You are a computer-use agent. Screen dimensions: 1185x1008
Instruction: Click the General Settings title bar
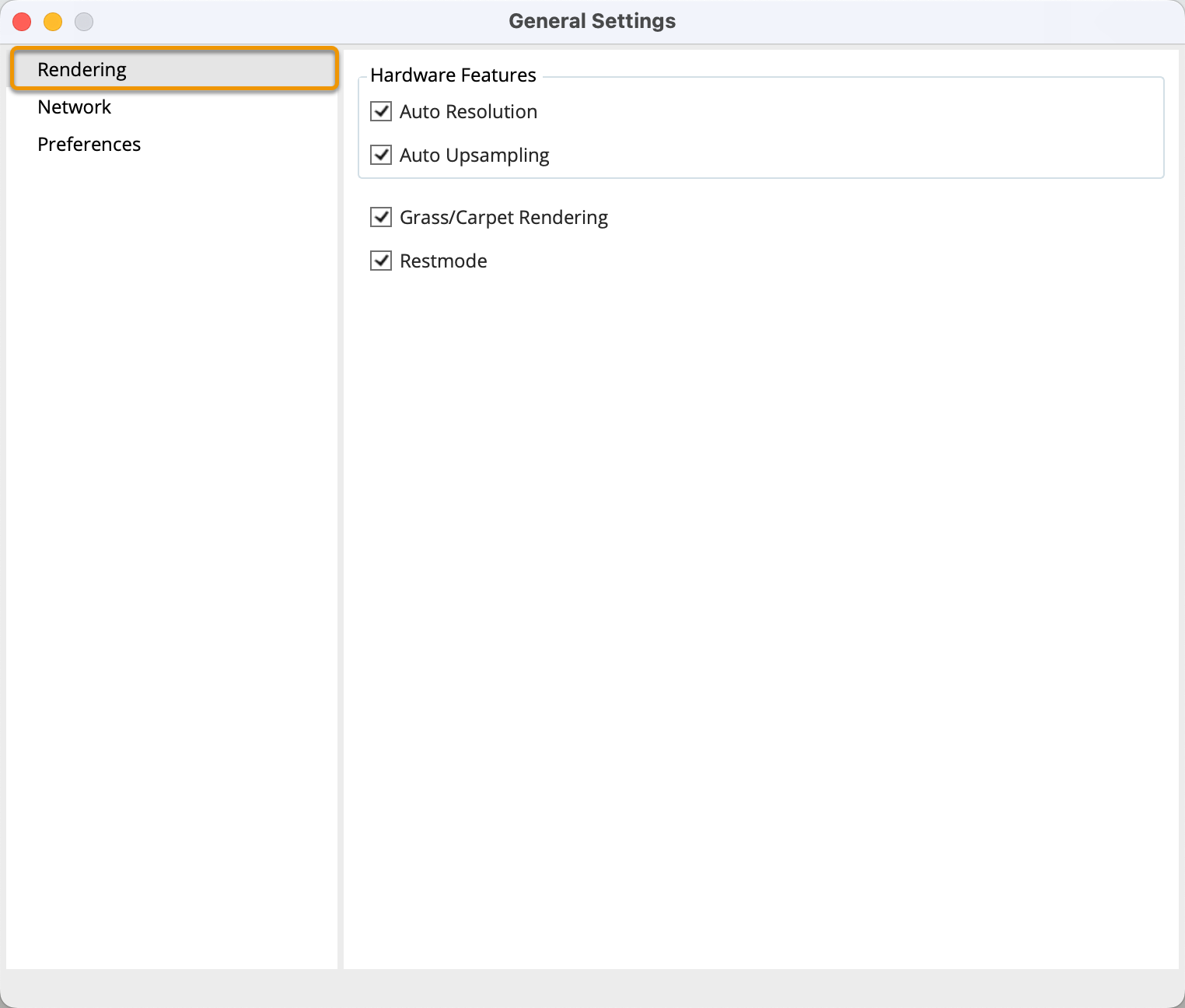[592, 20]
